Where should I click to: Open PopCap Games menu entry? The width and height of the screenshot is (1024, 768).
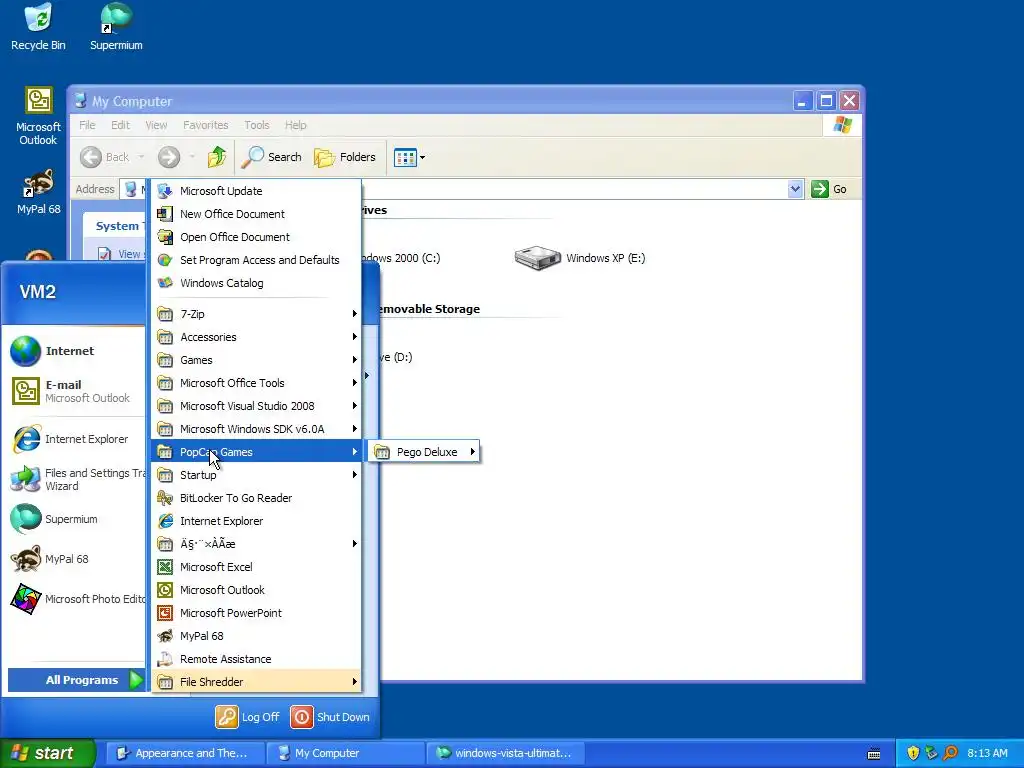[256, 452]
